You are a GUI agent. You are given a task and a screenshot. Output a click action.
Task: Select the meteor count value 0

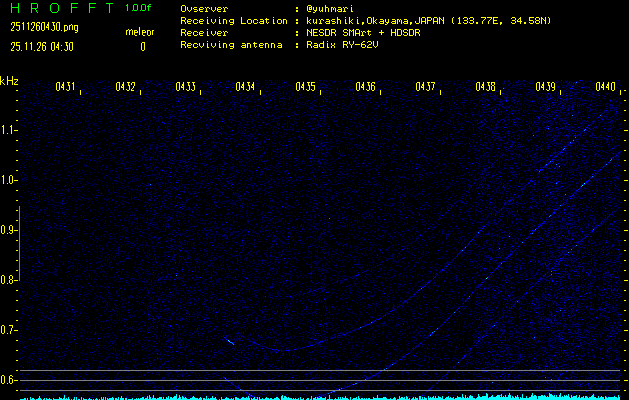[142, 46]
